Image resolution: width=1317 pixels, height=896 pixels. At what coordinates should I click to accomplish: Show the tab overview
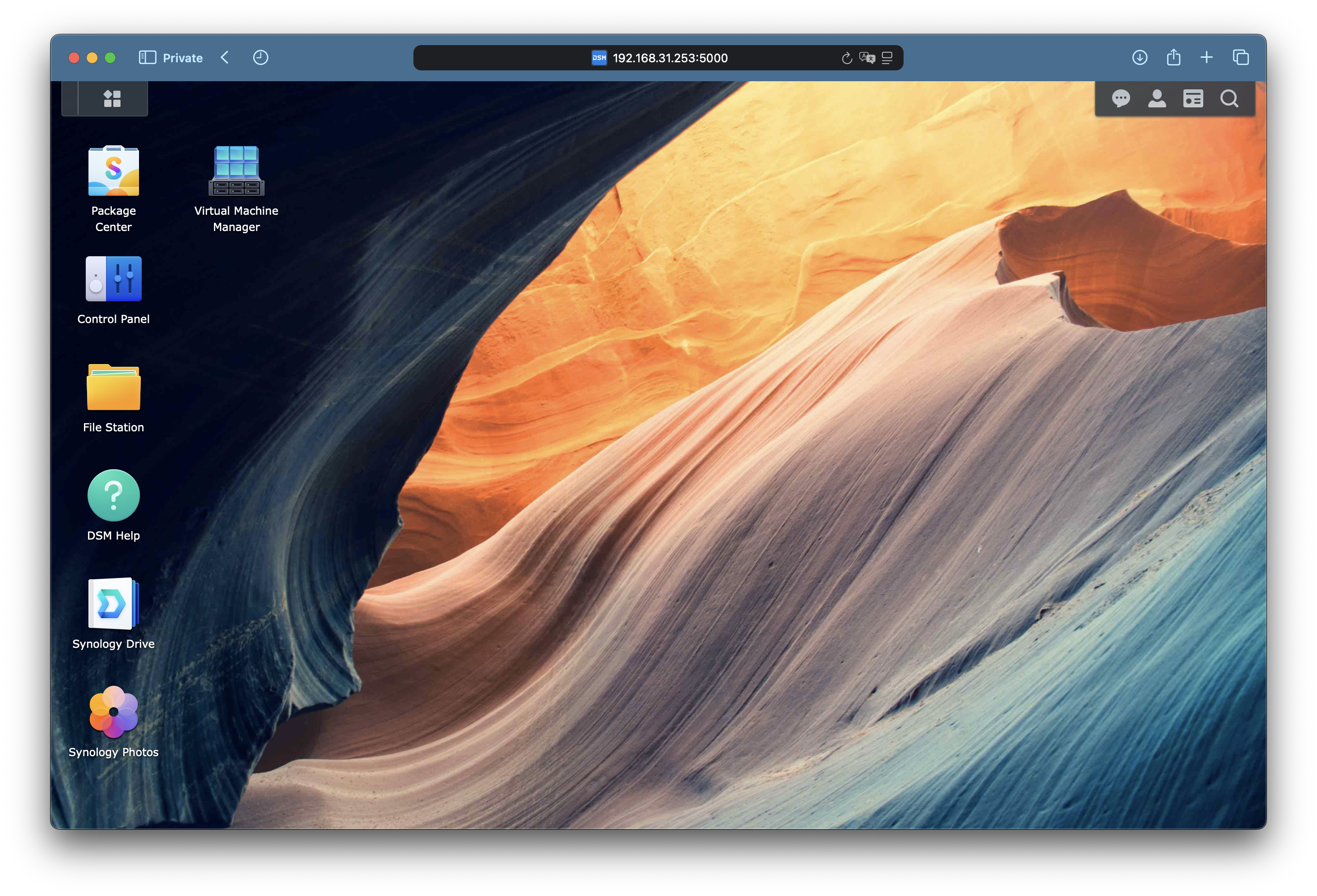pos(1240,58)
